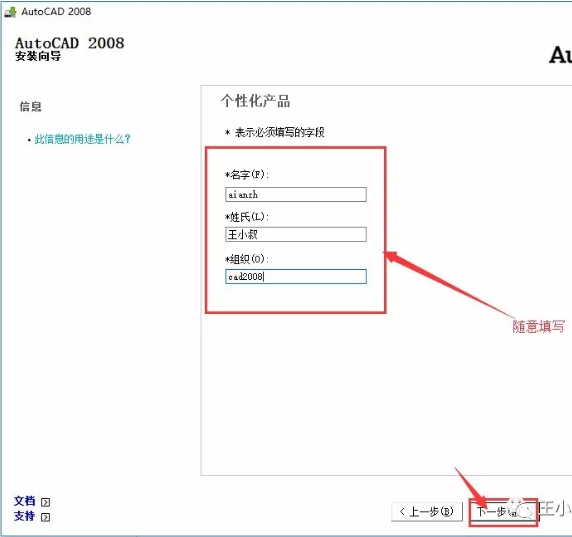The height and width of the screenshot is (537, 572).
Task: Click the *名字(F): label
Action: coord(247,175)
